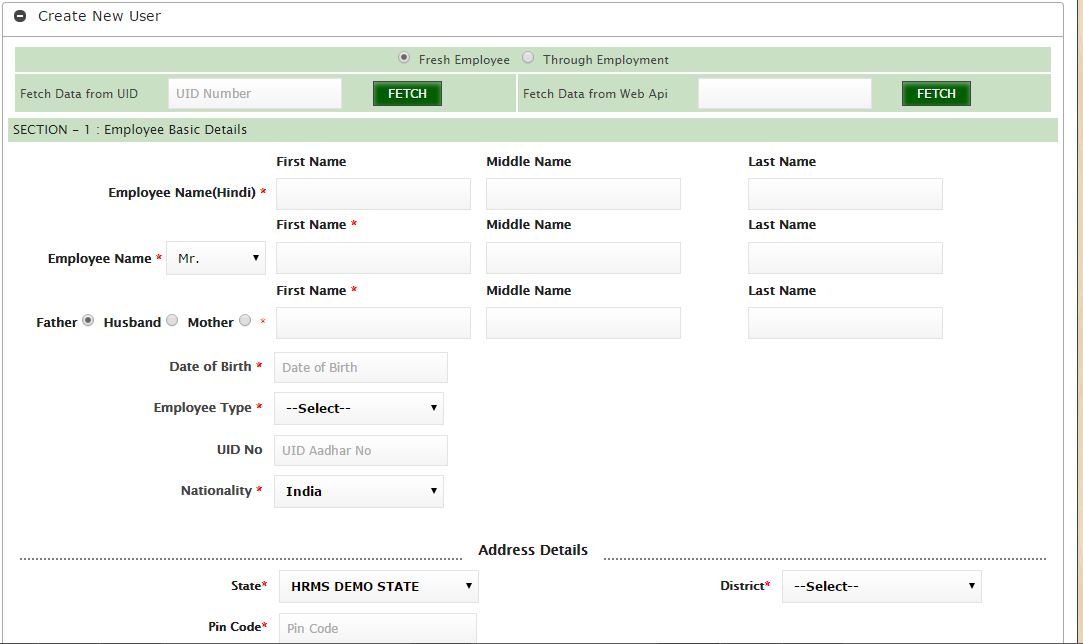Click the Date of Birth field
The image size is (1083, 644).
[360, 367]
